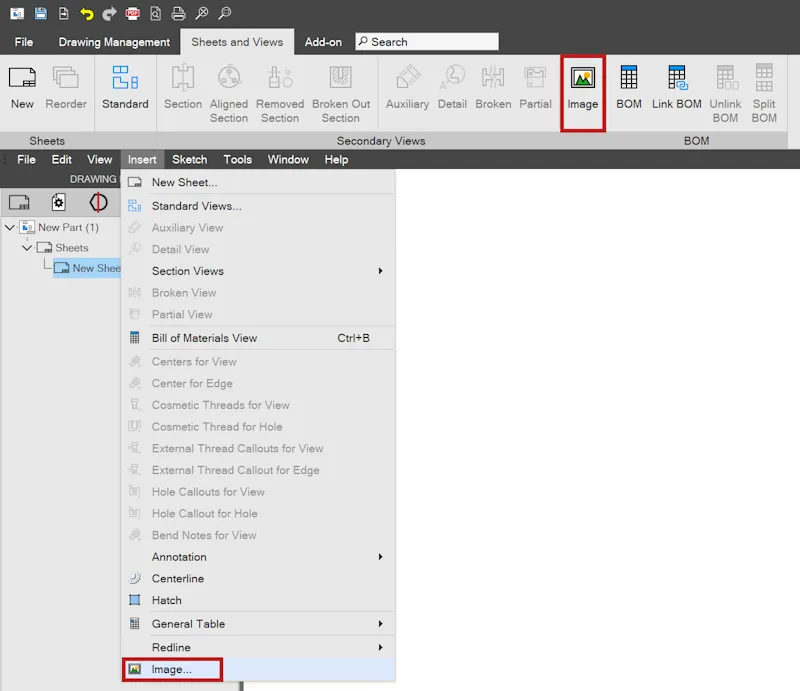800x691 pixels.
Task: Expand the Section Views submenu
Action: (x=380, y=271)
